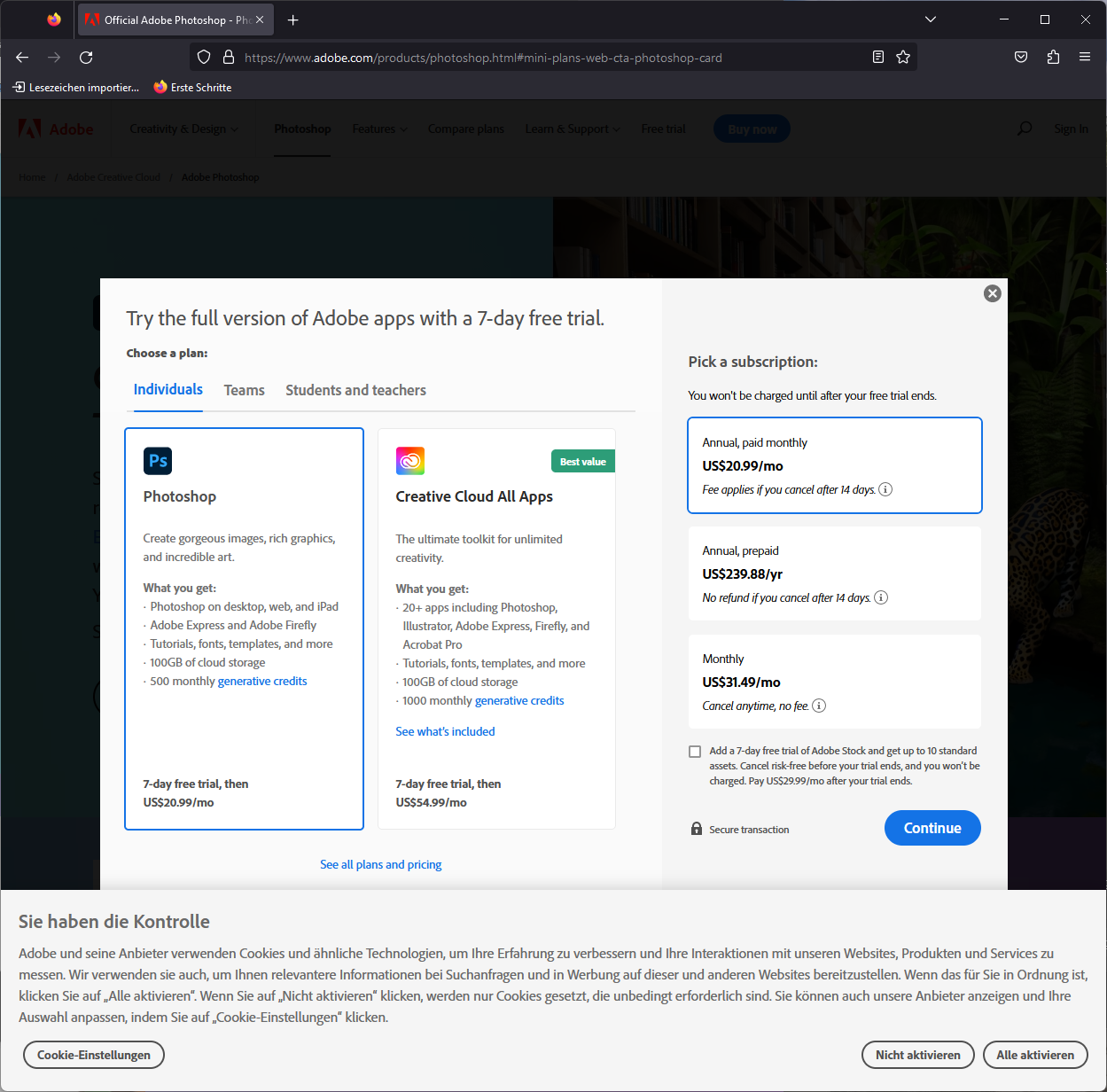
Task: Open See all plans and pricing link
Action: coord(380,864)
